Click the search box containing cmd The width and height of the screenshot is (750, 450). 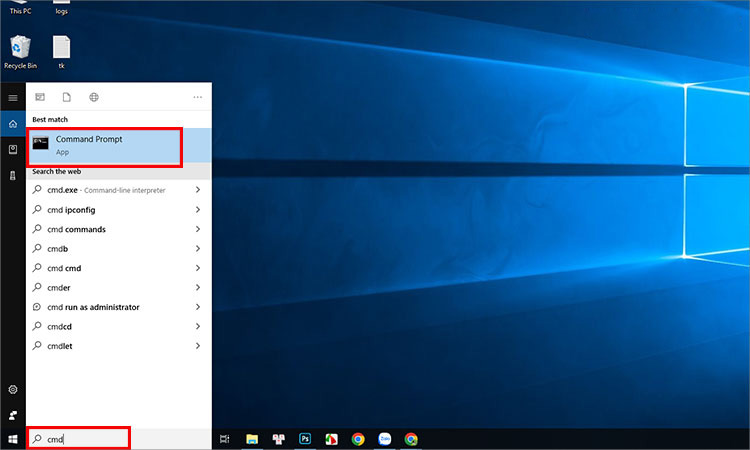(x=119, y=439)
